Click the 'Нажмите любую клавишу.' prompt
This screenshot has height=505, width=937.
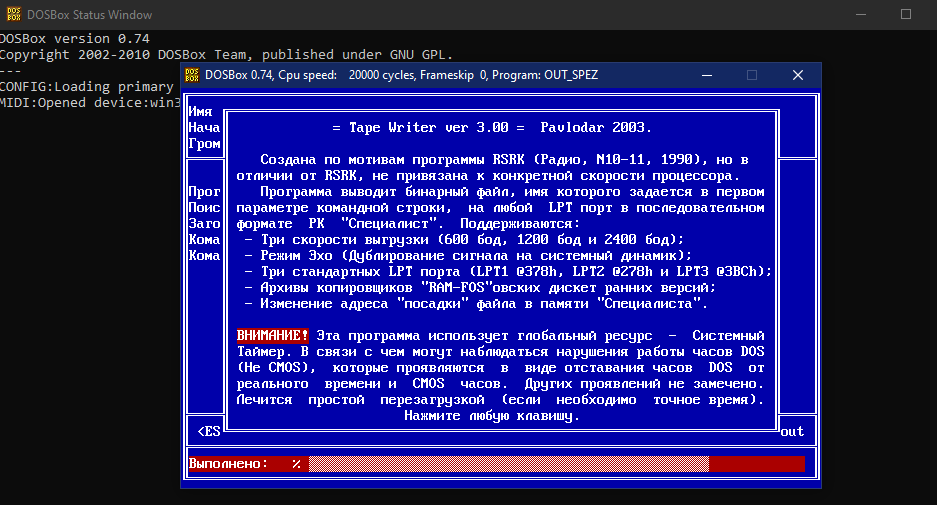pos(492,416)
